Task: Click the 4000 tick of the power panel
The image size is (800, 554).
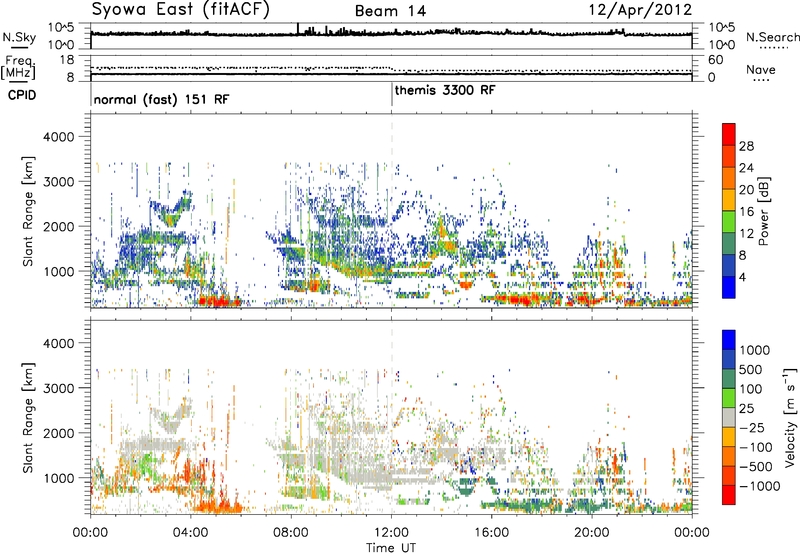Action: 59,137
